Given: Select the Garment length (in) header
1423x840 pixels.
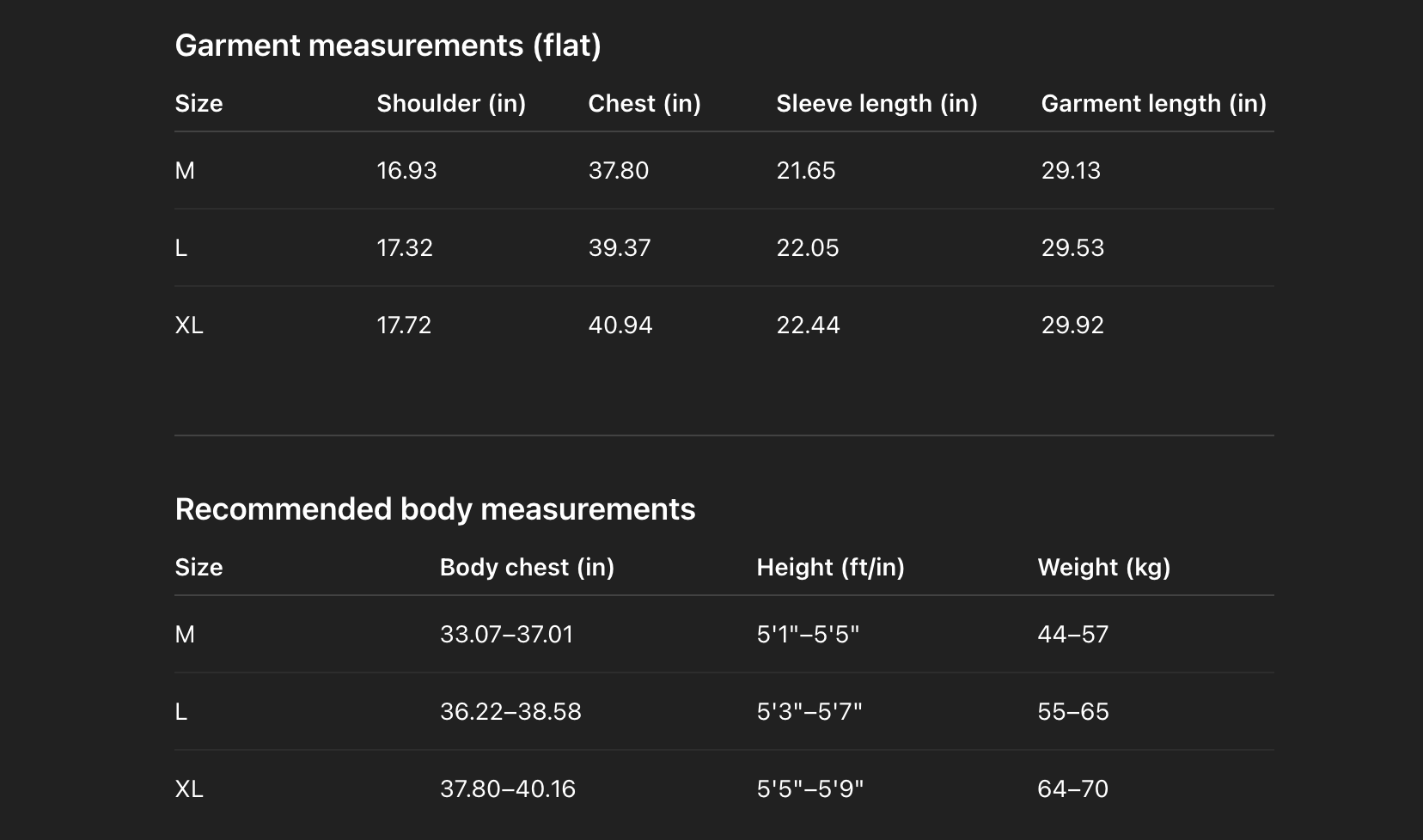Looking at the screenshot, I should click(1153, 104).
